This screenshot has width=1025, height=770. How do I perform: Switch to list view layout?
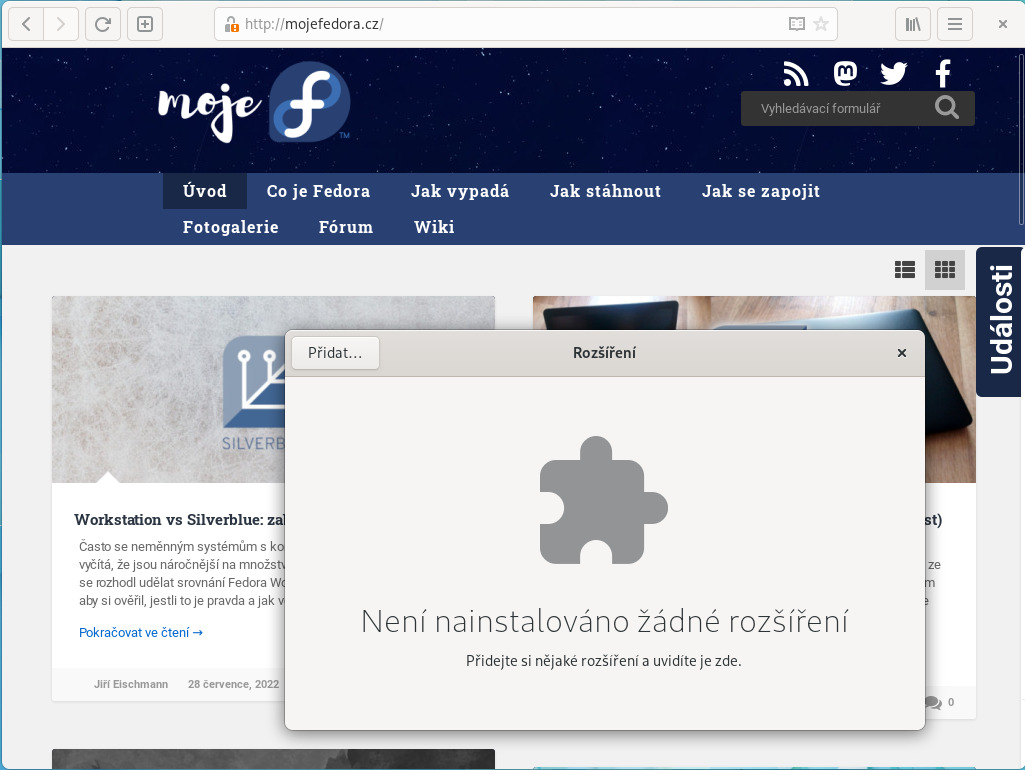pos(905,269)
